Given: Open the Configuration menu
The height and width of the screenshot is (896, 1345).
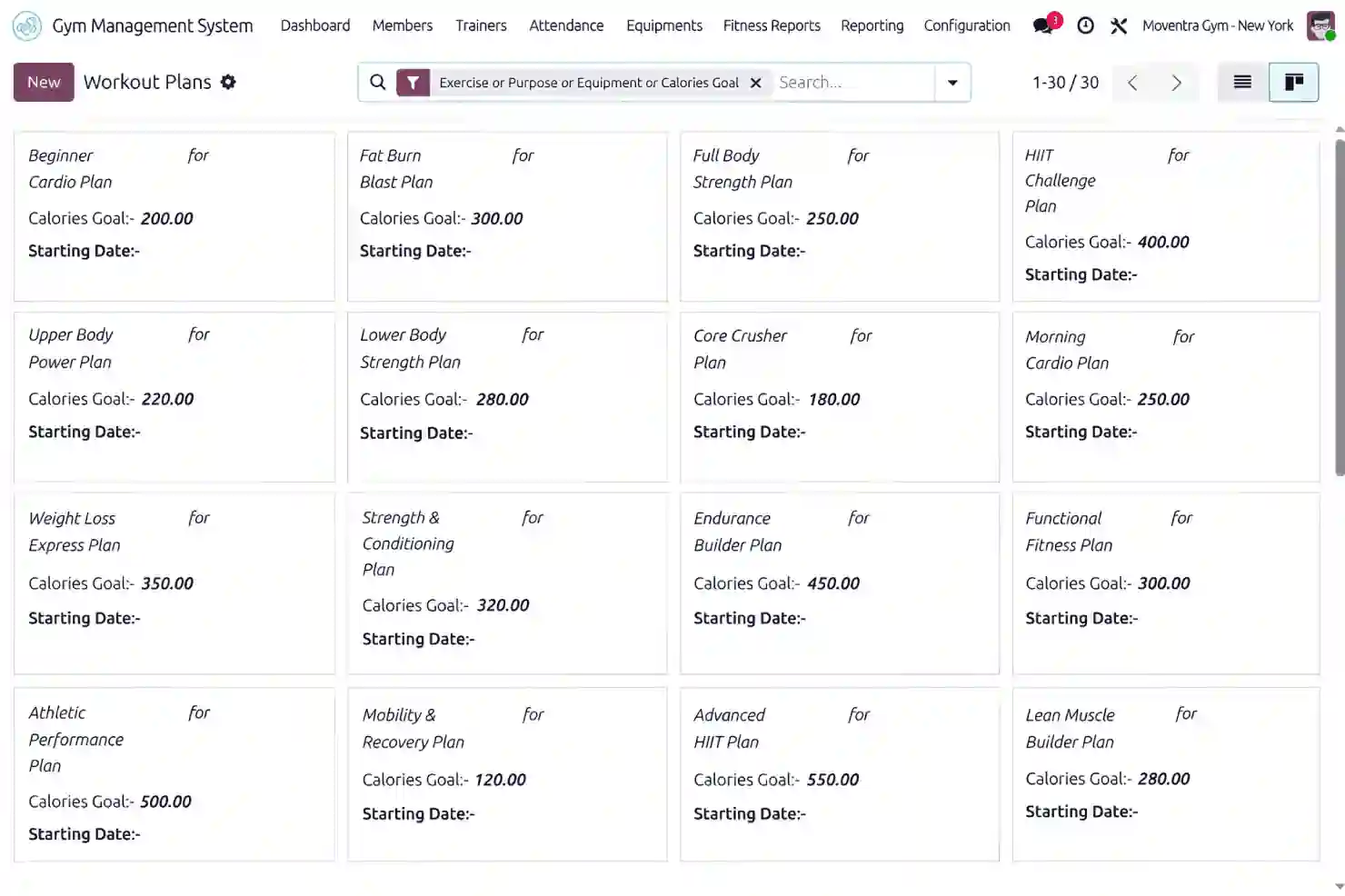Looking at the screenshot, I should [967, 25].
